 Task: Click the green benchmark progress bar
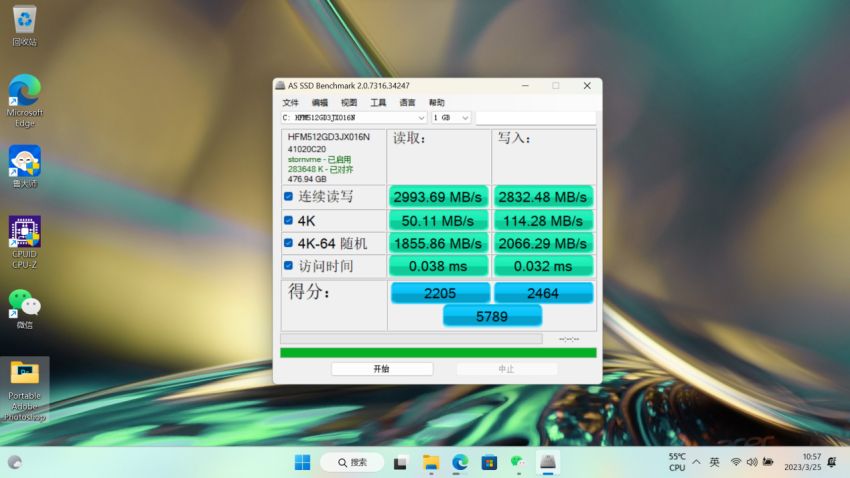pyautogui.click(x=438, y=352)
